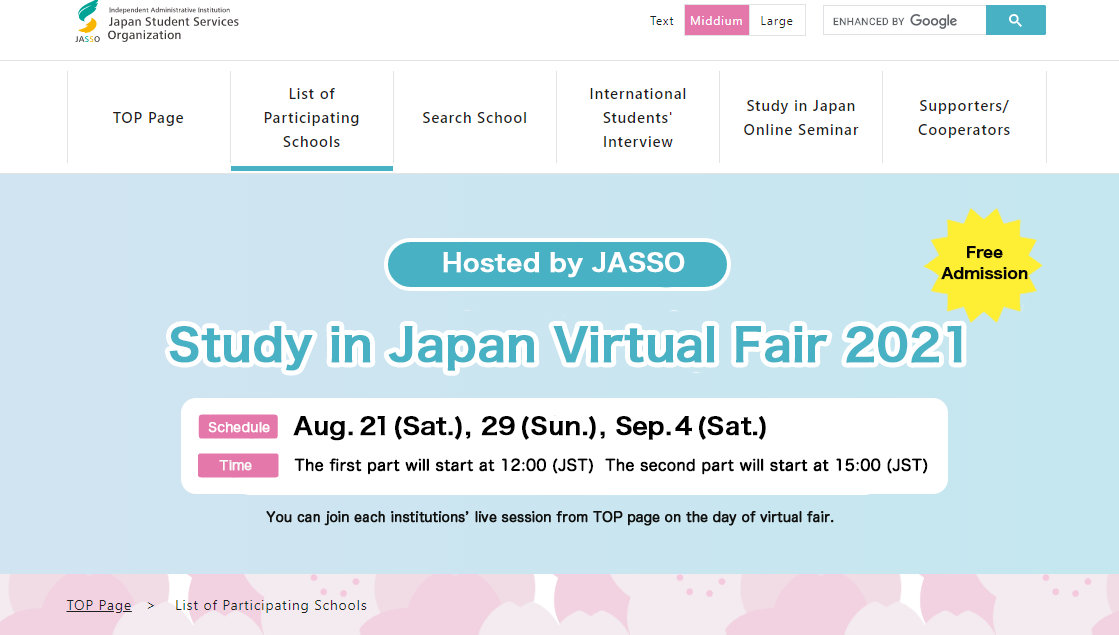
Task: Click the 'second part will start at 15:00' text
Action: [x=766, y=465]
